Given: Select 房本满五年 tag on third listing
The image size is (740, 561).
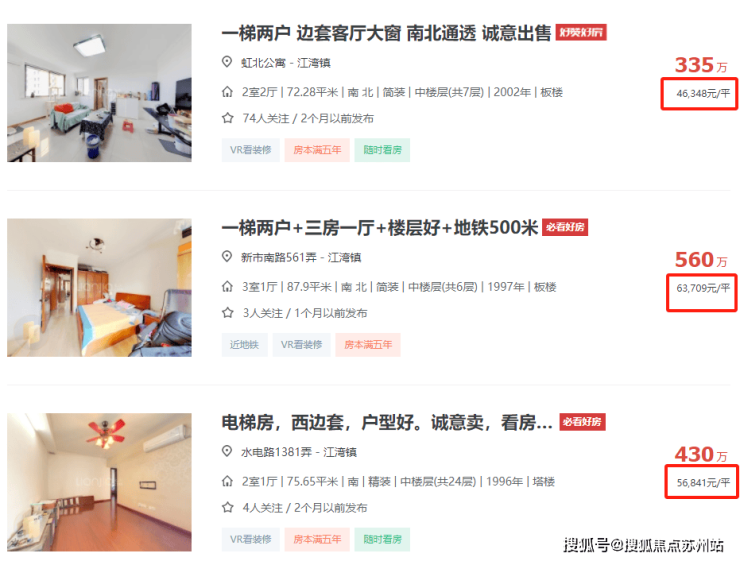Looking at the screenshot, I should tap(317, 539).
